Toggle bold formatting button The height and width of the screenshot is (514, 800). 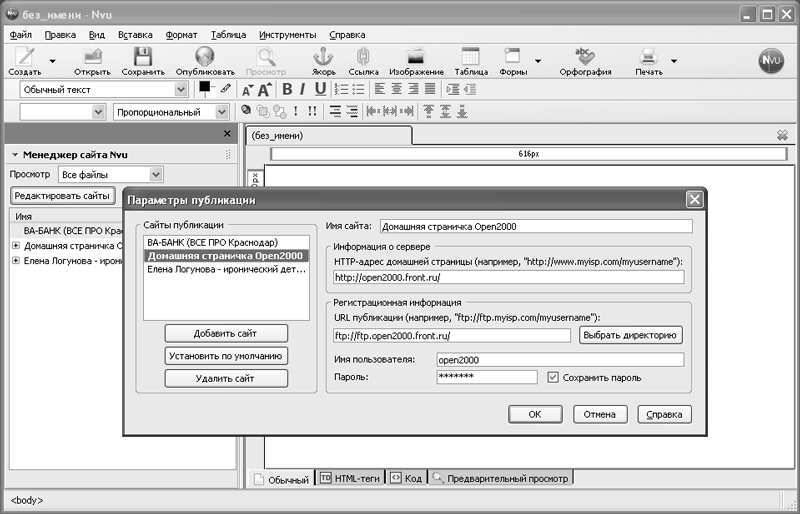coord(286,89)
